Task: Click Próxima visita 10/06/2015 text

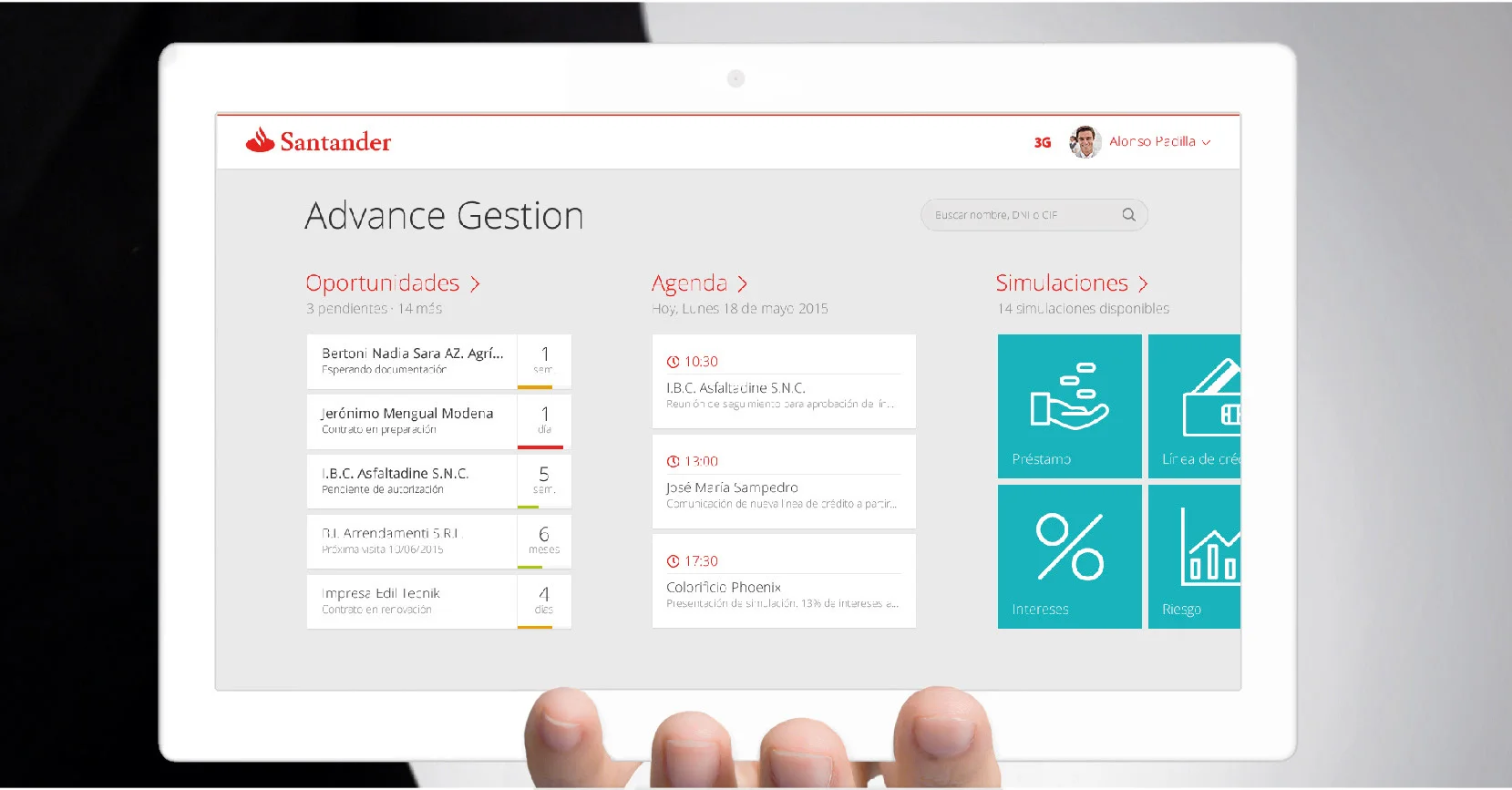Action: pyautogui.click(x=382, y=549)
